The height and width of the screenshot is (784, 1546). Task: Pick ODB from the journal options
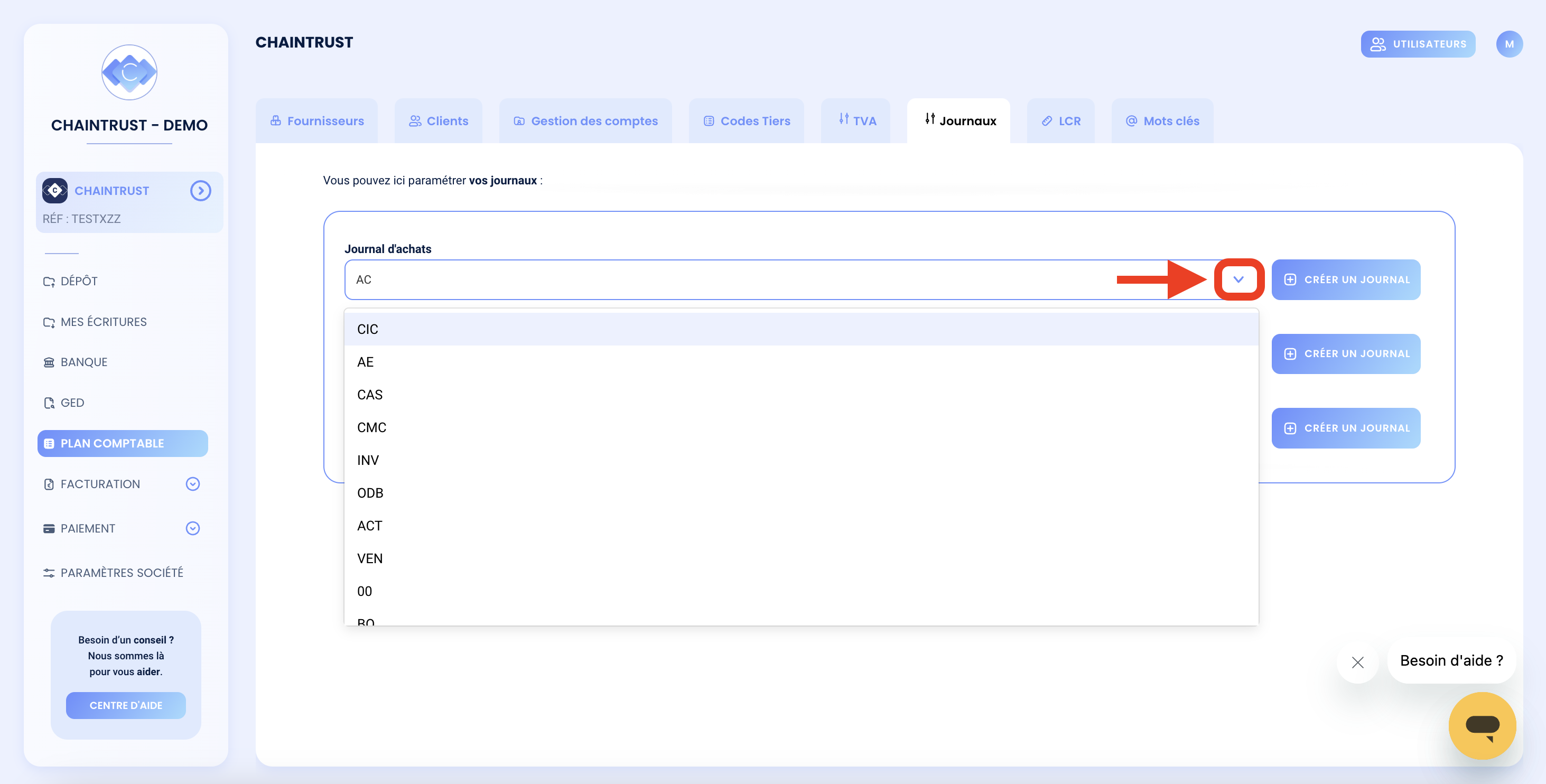pos(801,493)
